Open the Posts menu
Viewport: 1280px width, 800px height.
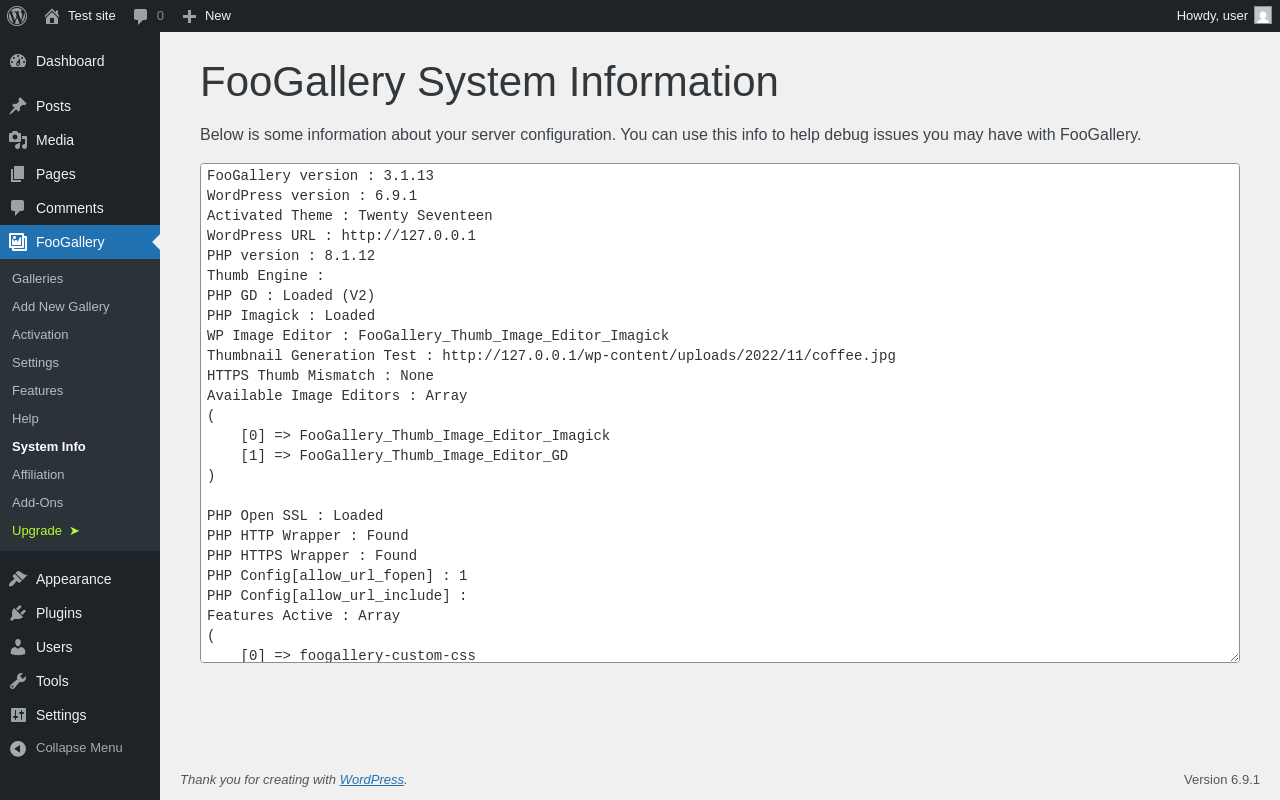pyautogui.click(x=80, y=106)
